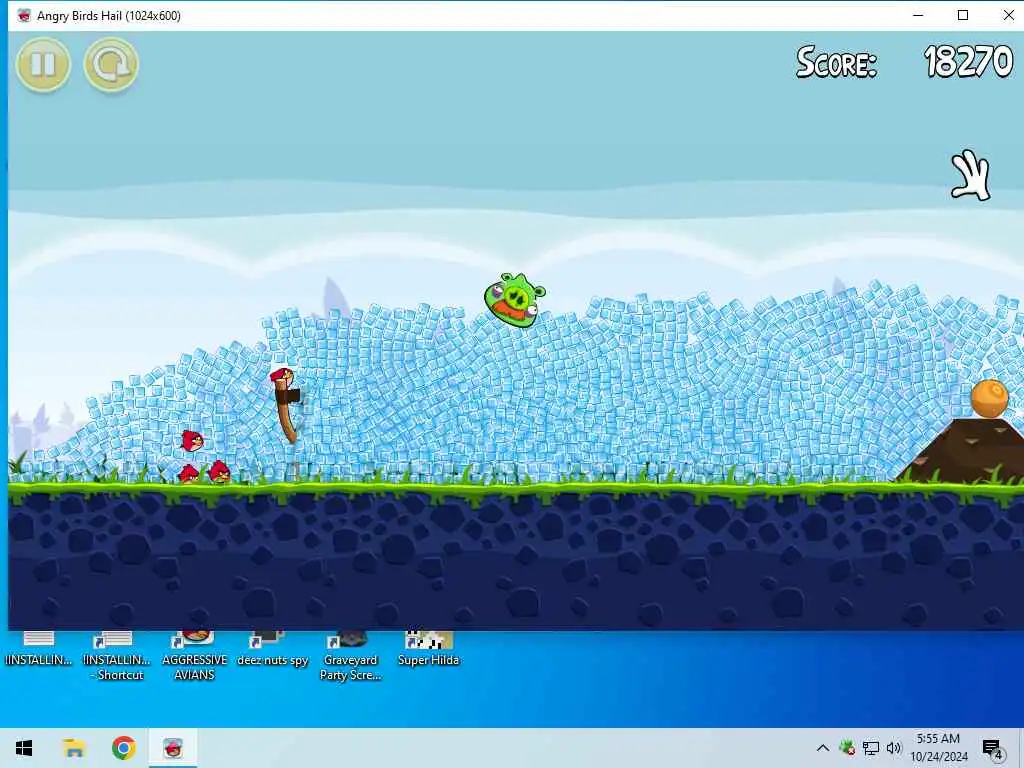Click the taskbar clock showing 5:55 AM
The image size is (1024, 768).
(938, 748)
